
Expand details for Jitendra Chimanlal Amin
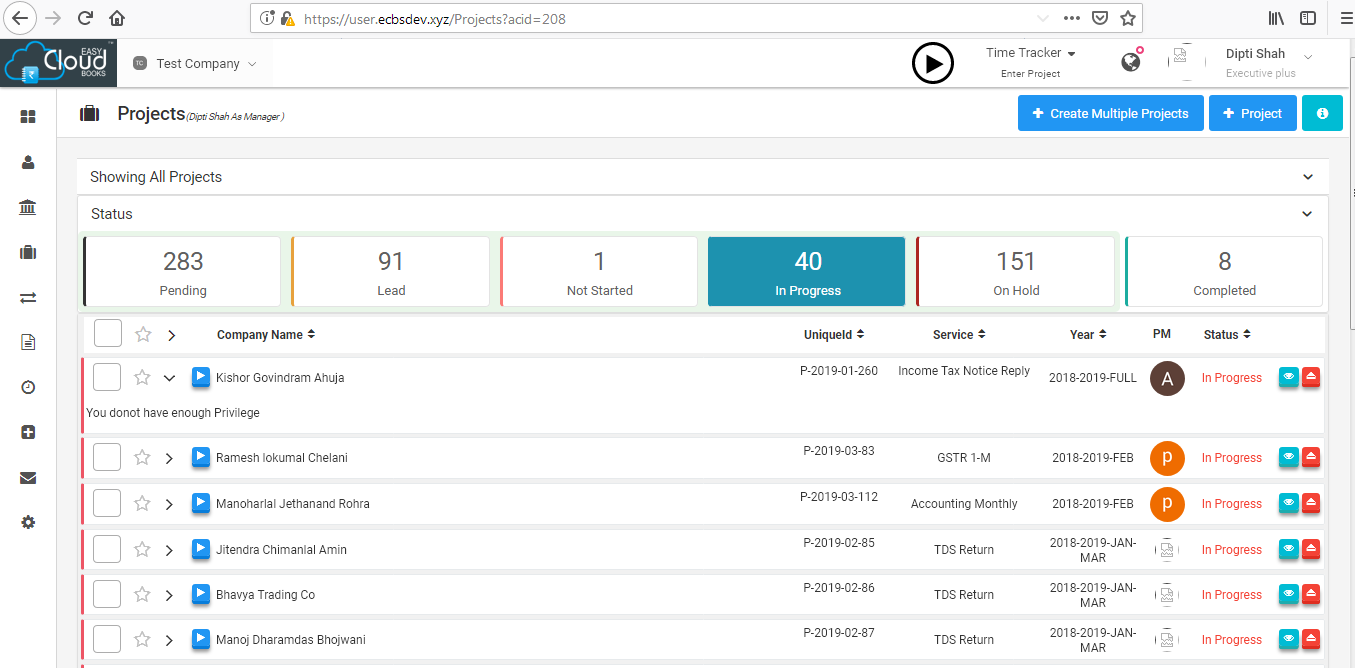coord(169,548)
